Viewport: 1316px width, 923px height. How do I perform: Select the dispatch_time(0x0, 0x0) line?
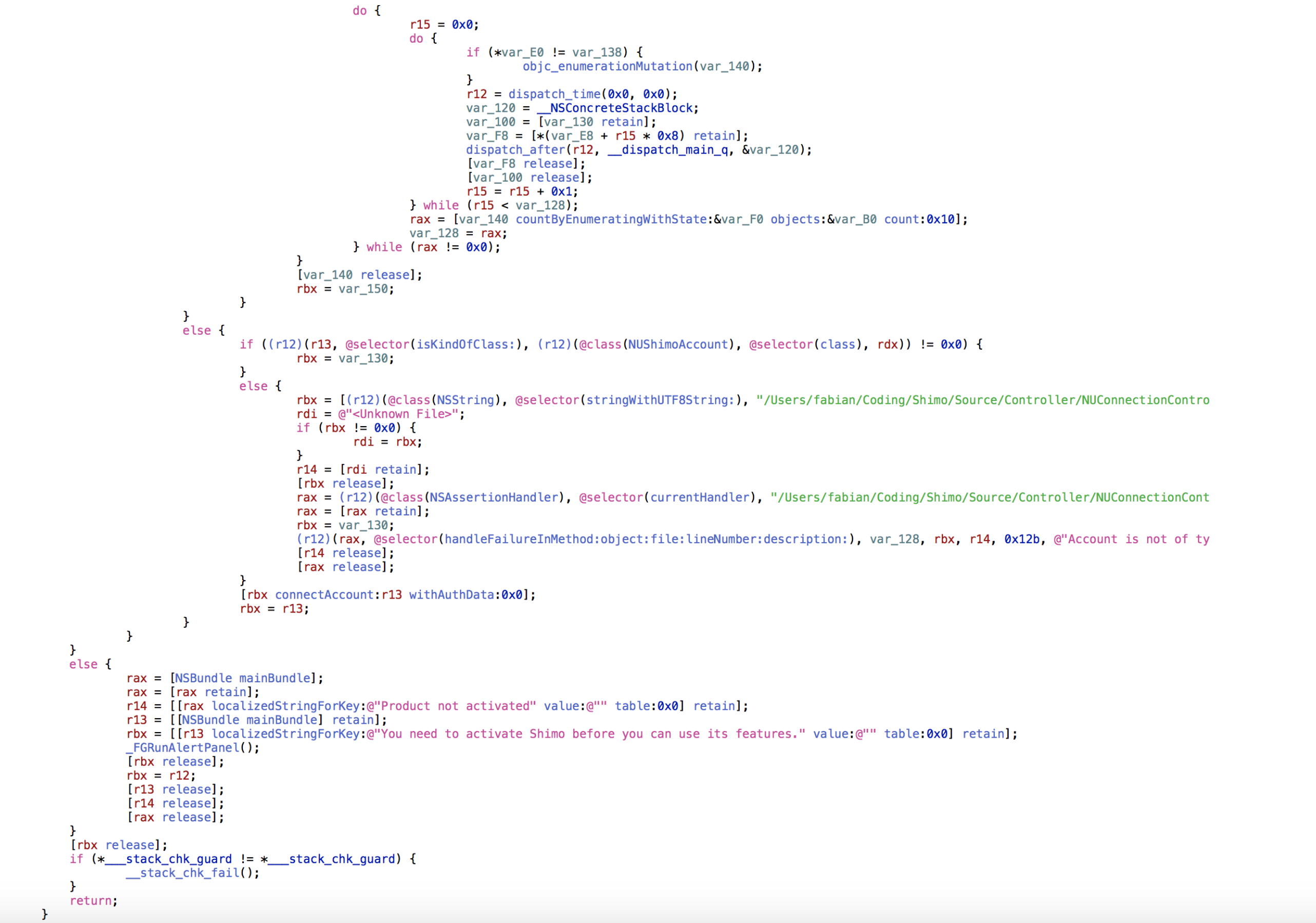[571, 94]
